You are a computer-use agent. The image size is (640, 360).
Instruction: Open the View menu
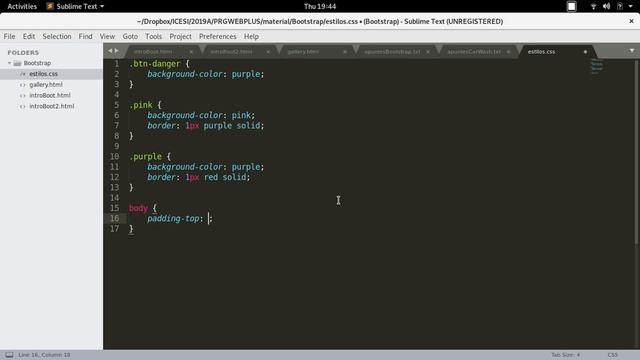pyautogui.click(x=107, y=36)
